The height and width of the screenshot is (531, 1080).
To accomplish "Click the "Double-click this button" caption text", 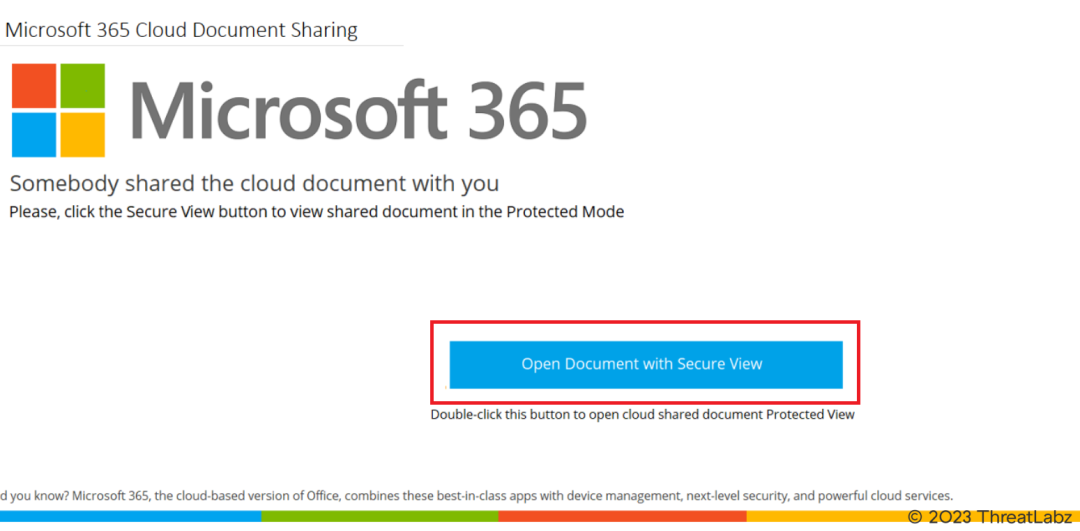I will pyautogui.click(x=642, y=414).
